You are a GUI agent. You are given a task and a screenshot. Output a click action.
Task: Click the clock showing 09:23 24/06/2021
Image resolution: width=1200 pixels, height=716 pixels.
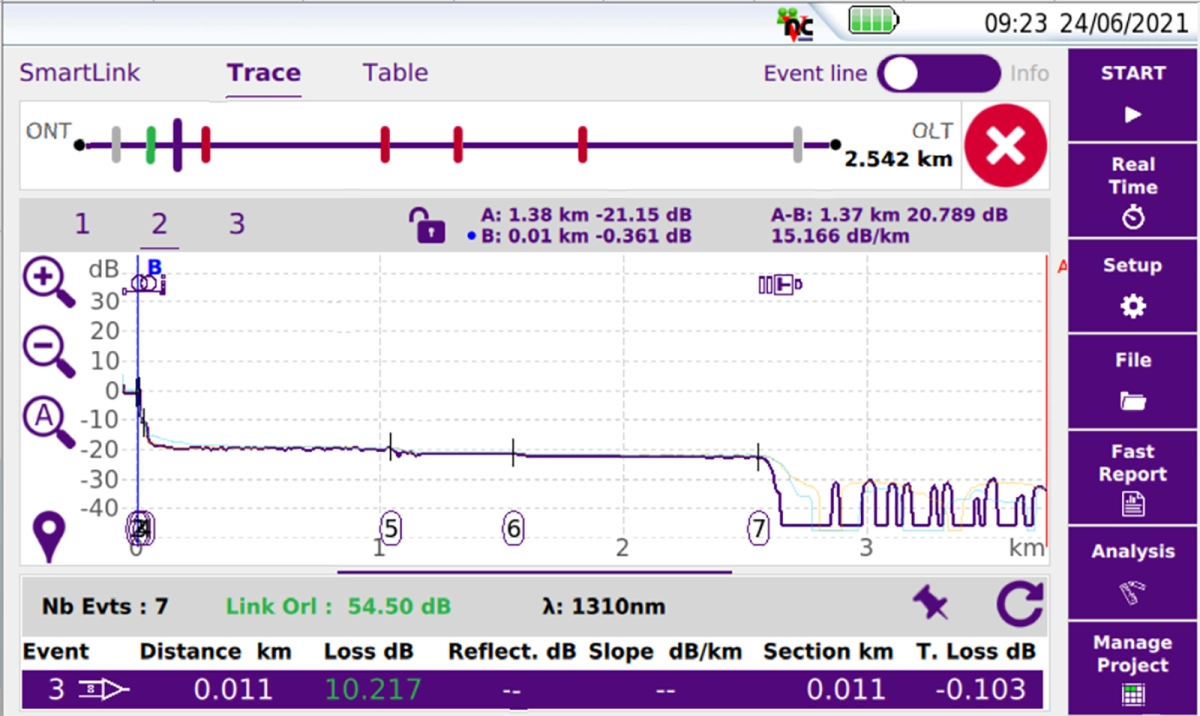1087,21
